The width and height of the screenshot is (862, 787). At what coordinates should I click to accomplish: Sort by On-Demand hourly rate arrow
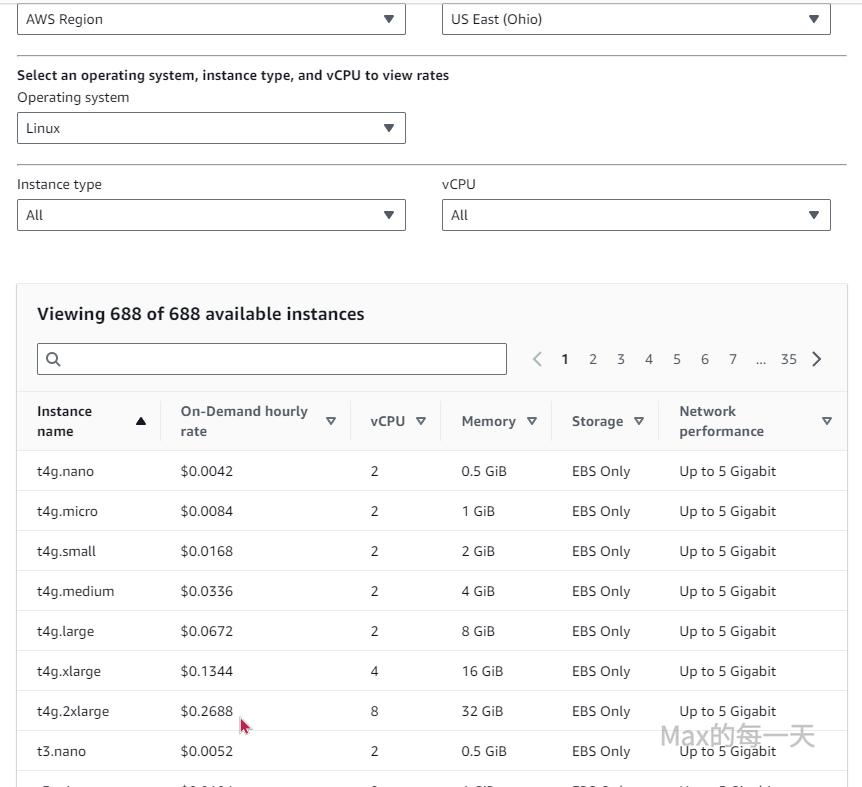point(331,422)
